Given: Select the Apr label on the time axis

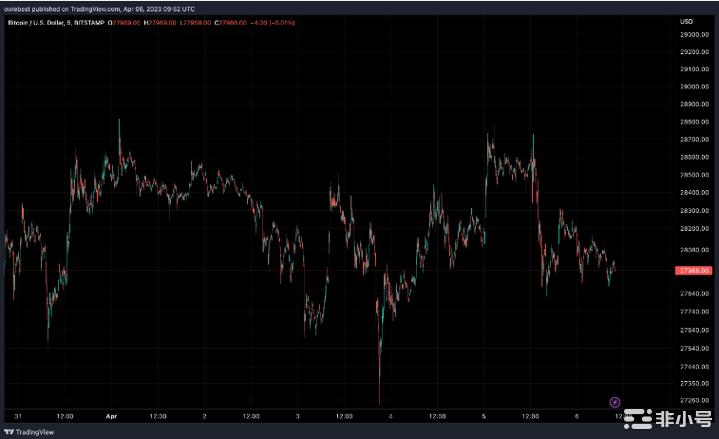Looking at the screenshot, I should (111, 413).
